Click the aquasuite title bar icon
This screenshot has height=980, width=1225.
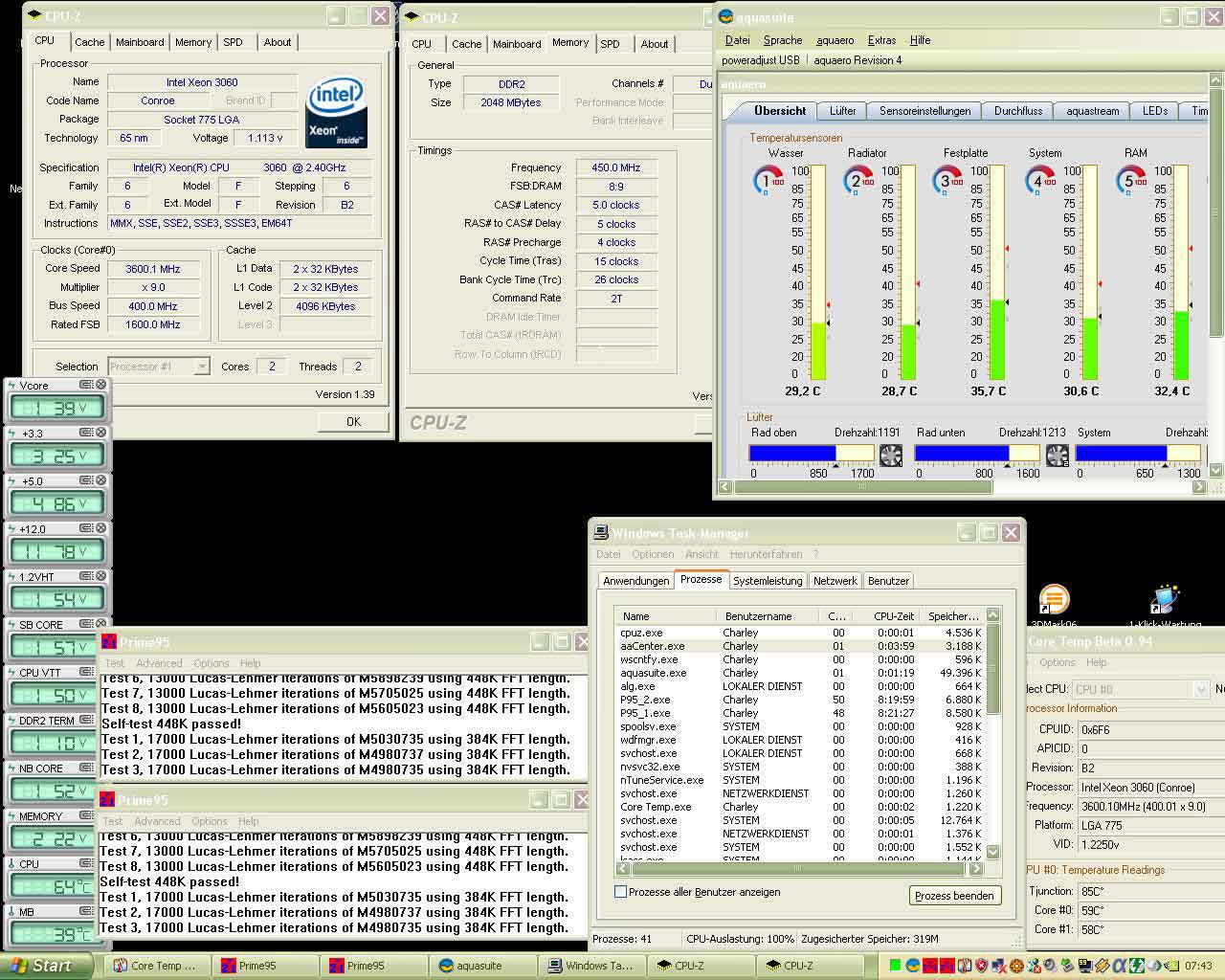tap(726, 17)
